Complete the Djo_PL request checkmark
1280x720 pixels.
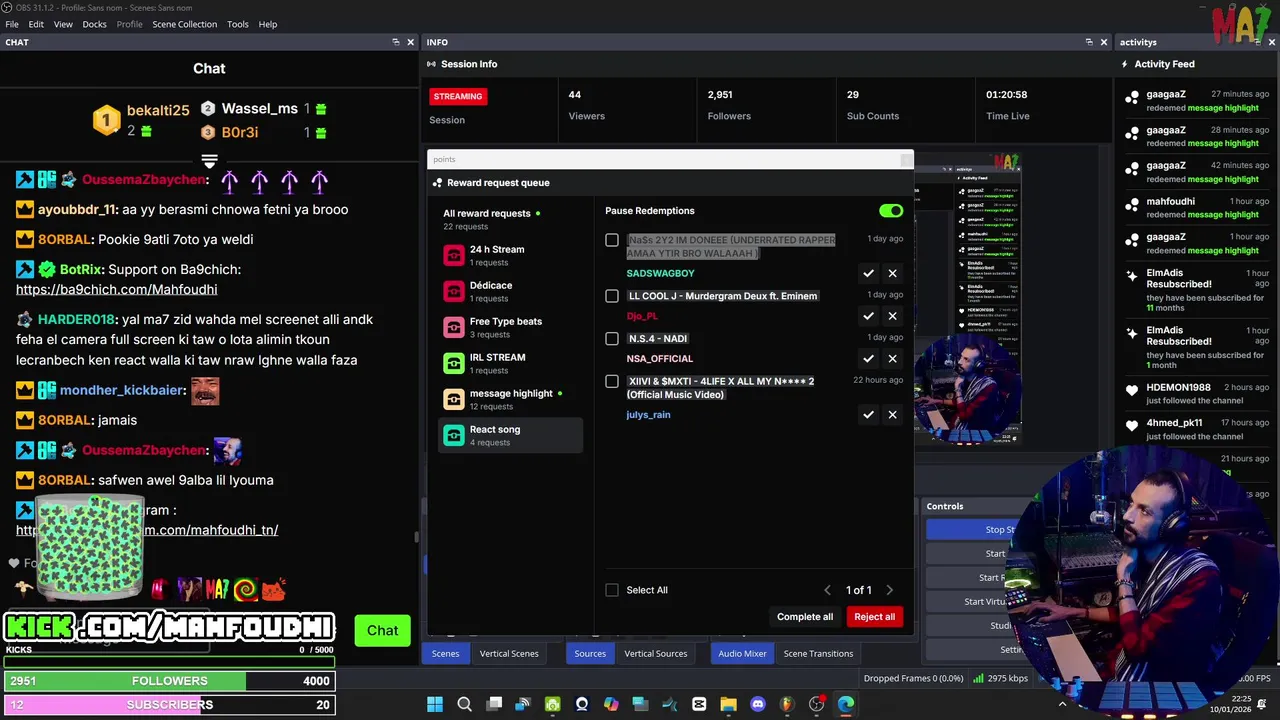point(868,316)
